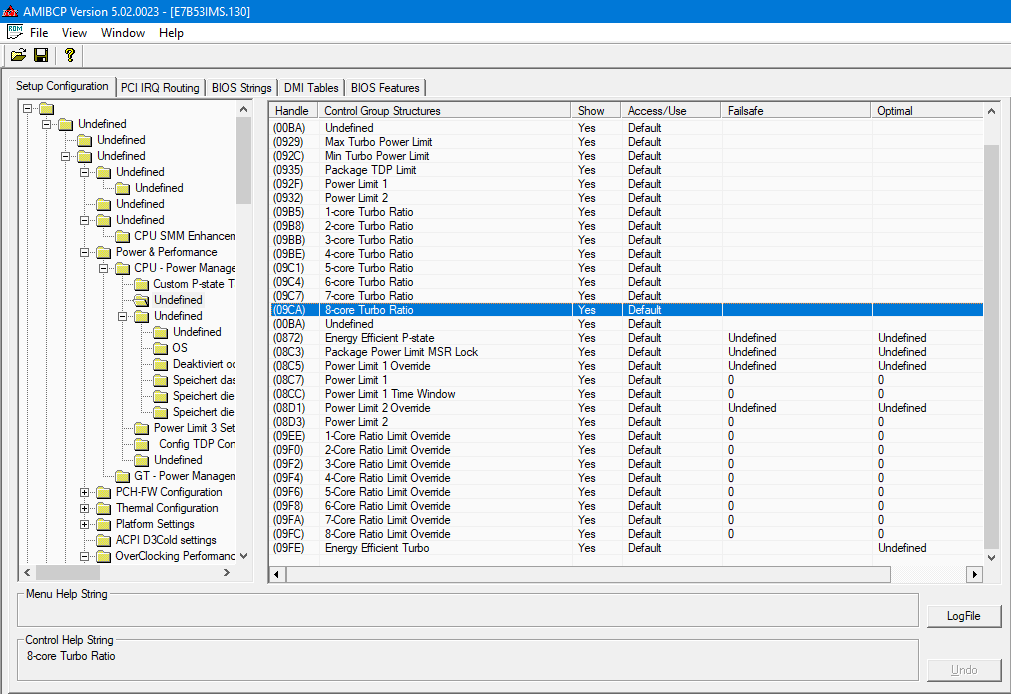Viewport: 1011px width, 694px height.
Task: Collapse the Power & Performance tree node
Action: [85, 252]
